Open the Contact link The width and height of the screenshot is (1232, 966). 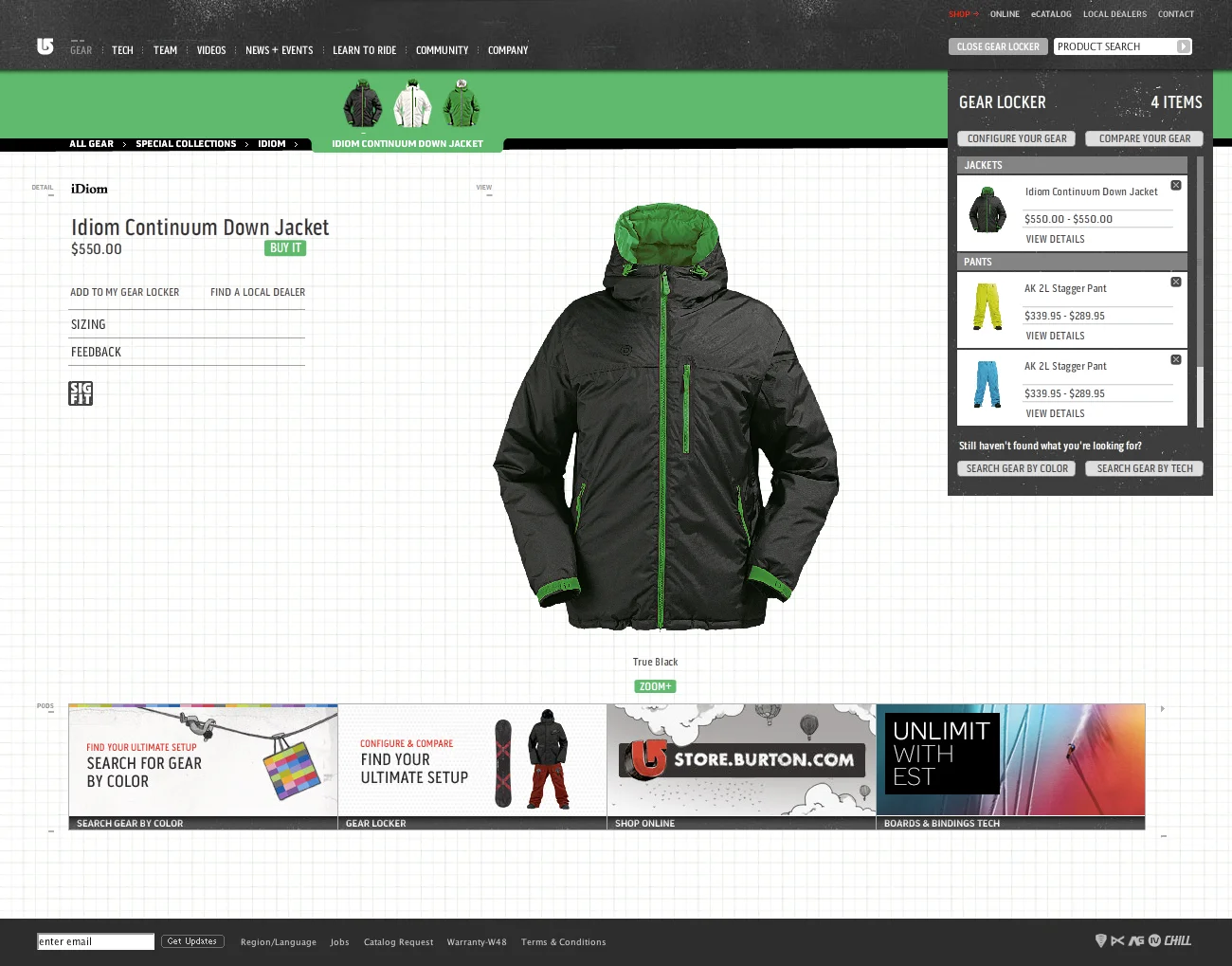pos(1176,14)
